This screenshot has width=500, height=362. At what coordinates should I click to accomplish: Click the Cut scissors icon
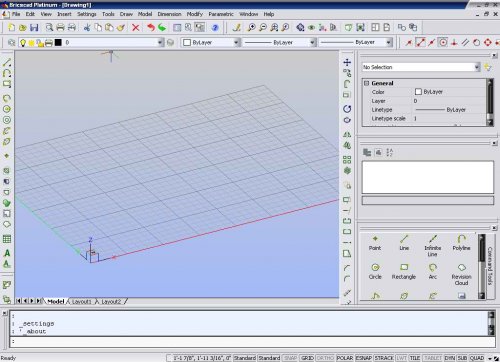[x=87, y=27]
